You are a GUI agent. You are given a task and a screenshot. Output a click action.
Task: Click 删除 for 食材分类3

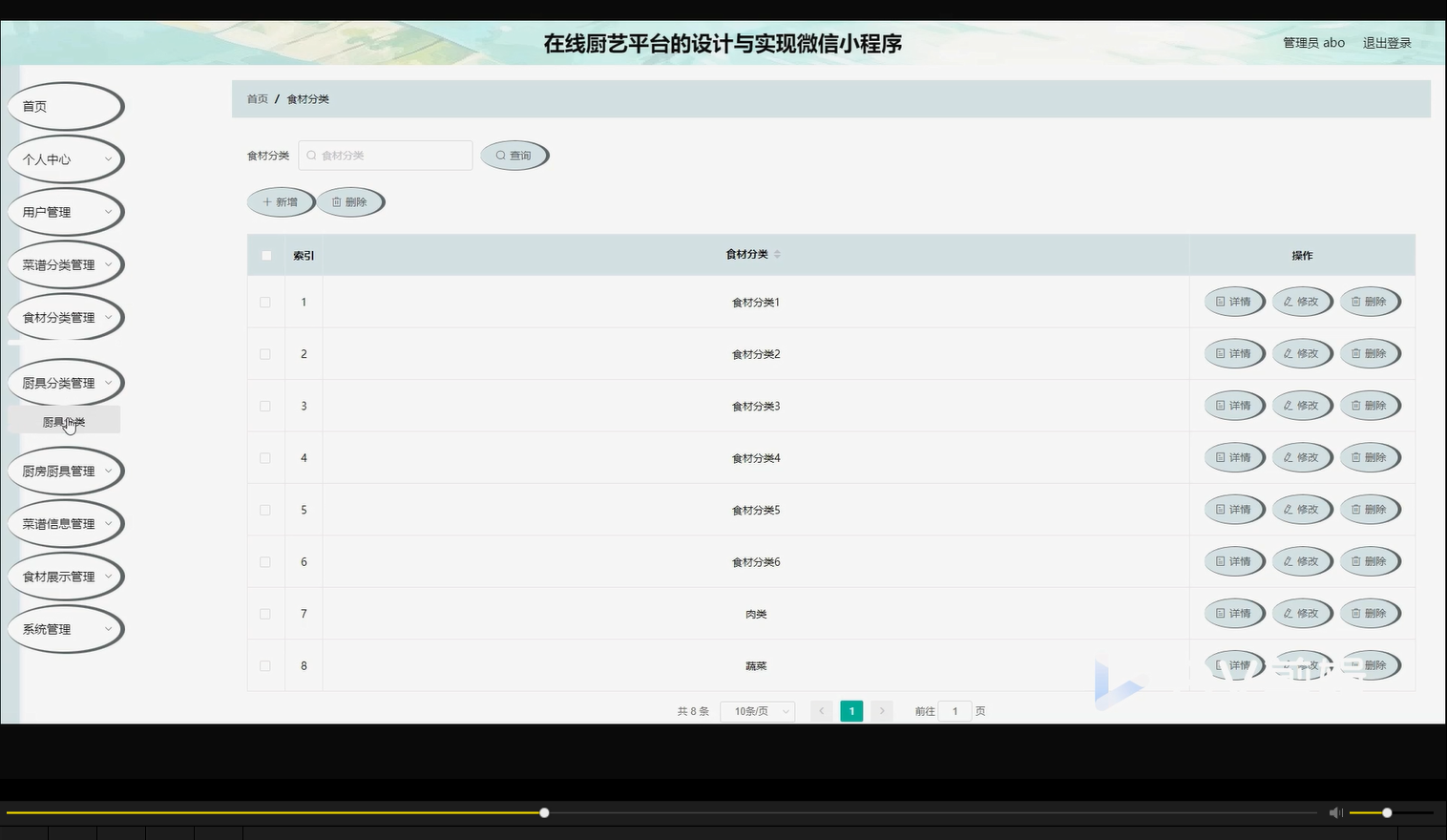click(x=1370, y=406)
